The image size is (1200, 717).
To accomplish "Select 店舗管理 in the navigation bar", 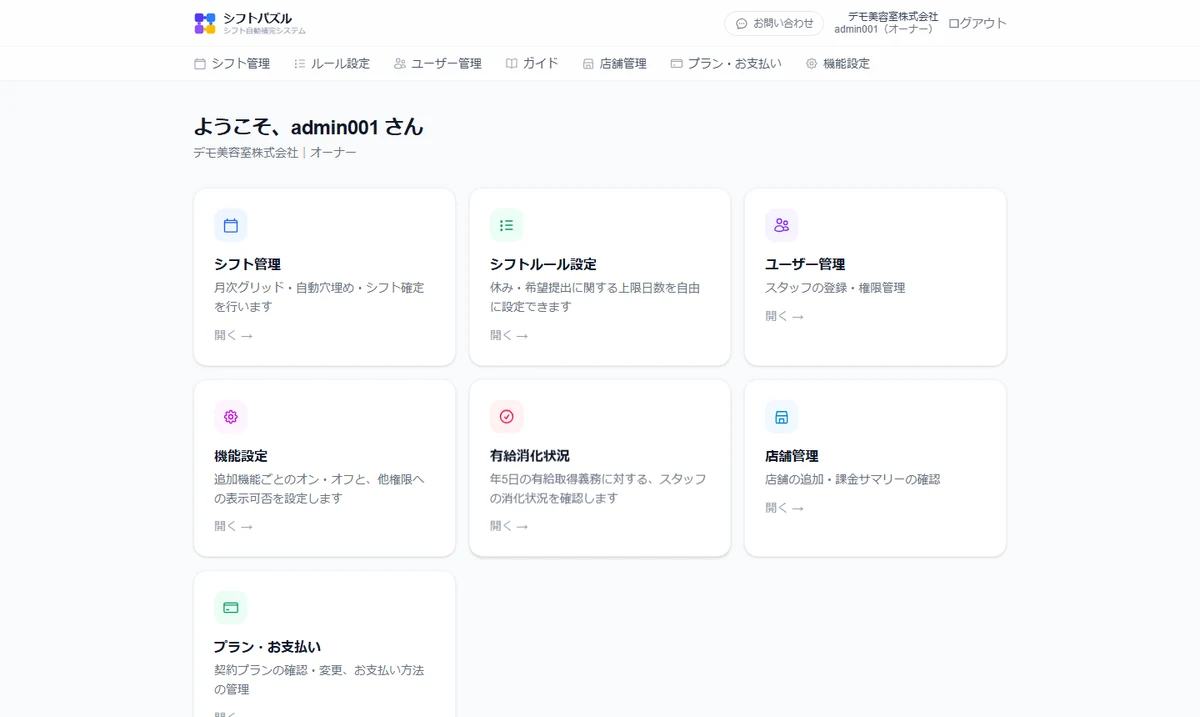I will coord(614,63).
